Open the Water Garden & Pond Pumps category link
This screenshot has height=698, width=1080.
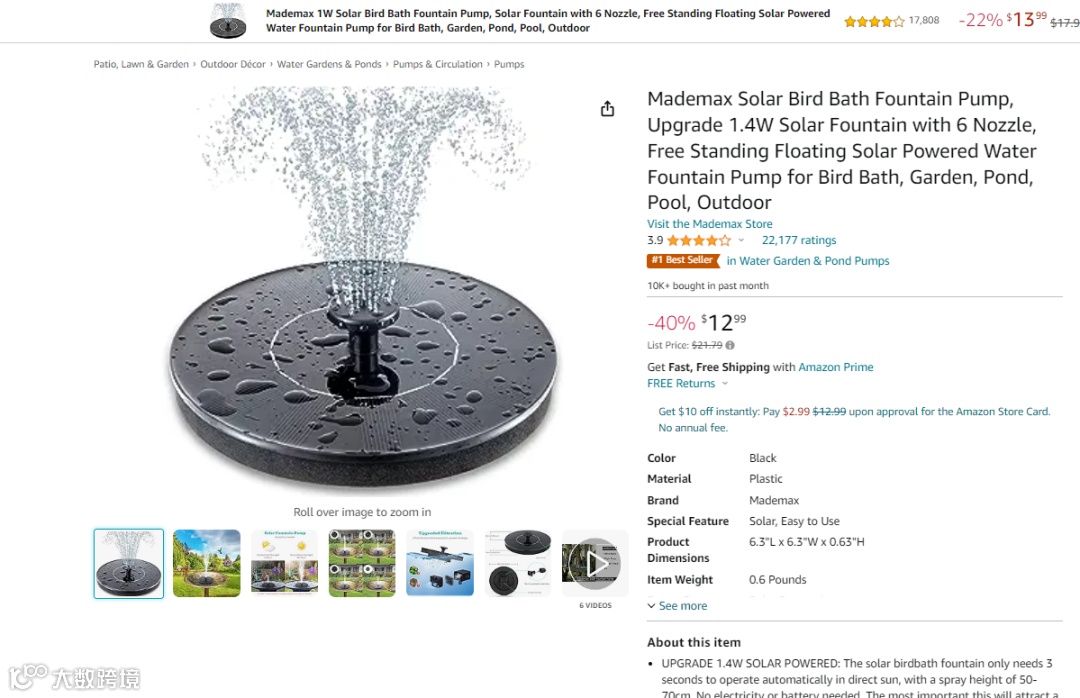point(808,261)
